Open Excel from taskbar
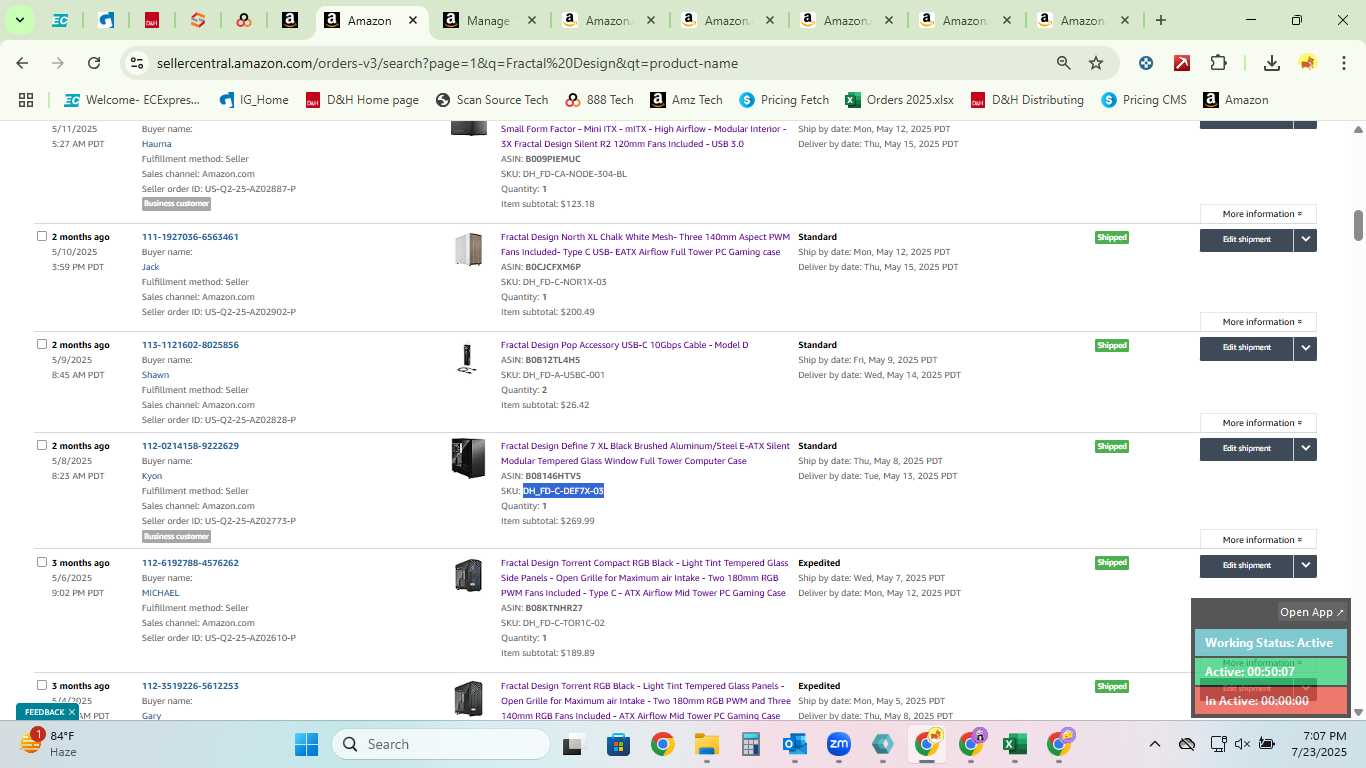 coord(1014,744)
